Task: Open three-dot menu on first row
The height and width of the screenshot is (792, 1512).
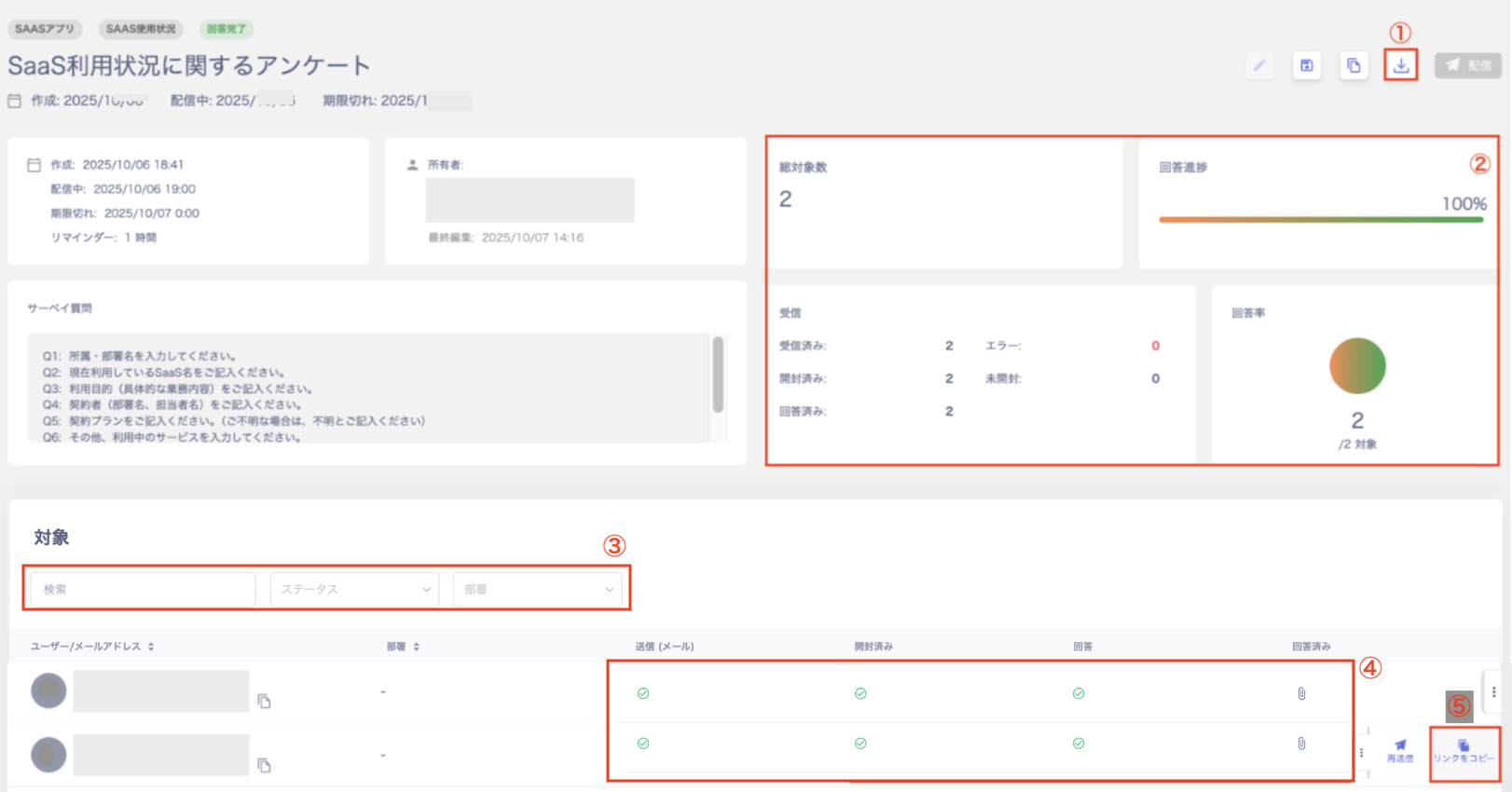Action: point(1493,691)
